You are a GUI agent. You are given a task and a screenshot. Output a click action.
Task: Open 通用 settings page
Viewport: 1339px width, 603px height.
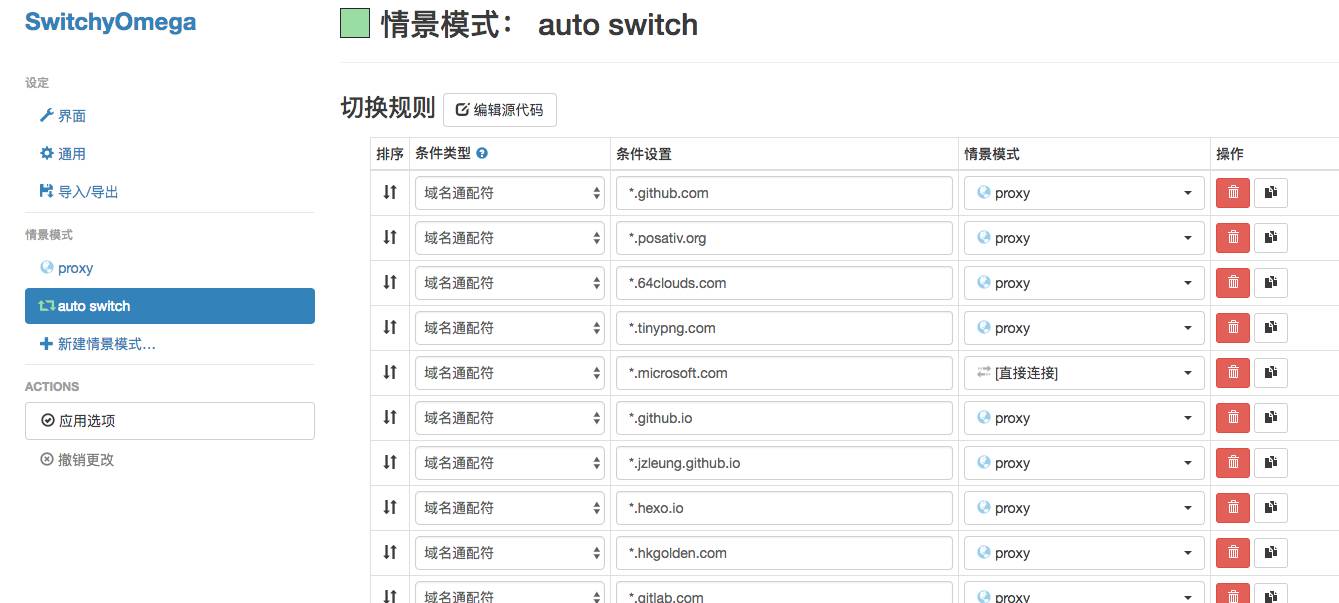pyautogui.click(x=63, y=154)
